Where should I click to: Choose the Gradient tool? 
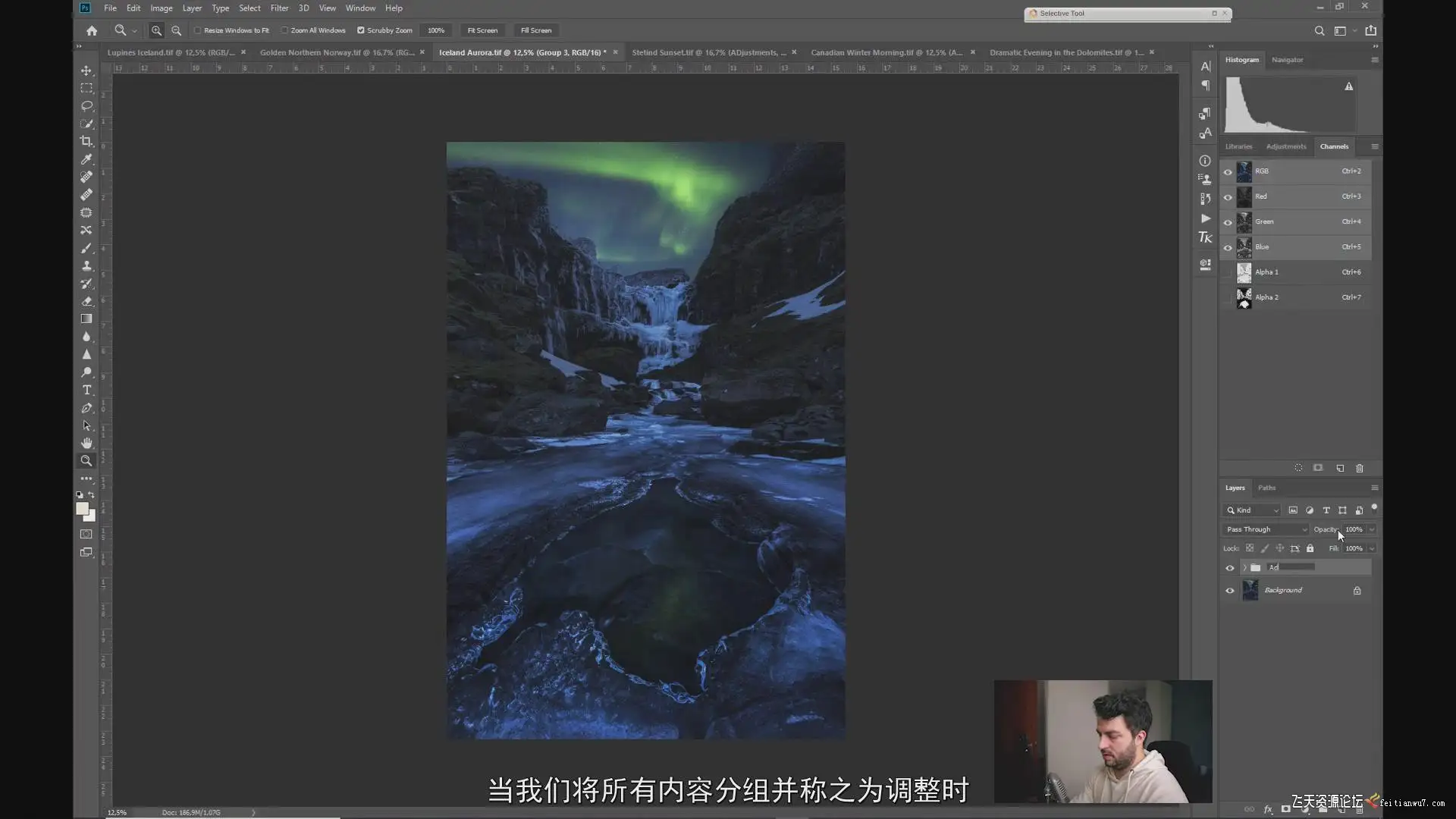[86, 318]
